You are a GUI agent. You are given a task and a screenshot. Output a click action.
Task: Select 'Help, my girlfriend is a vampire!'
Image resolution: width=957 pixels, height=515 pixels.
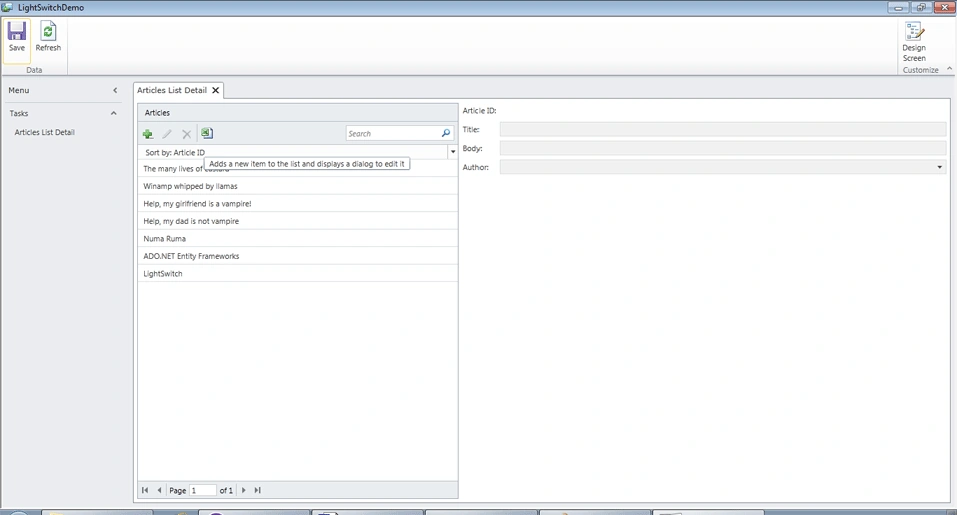[298, 204]
